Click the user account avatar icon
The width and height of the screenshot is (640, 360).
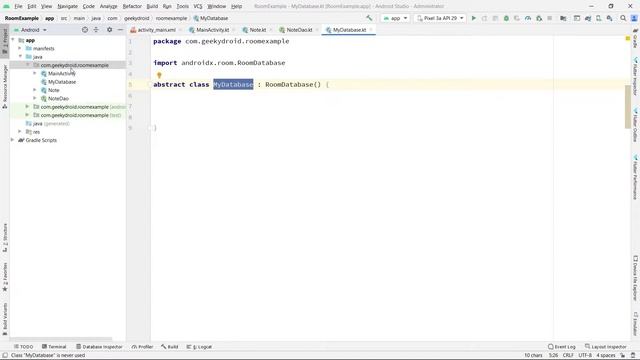coord(634,18)
